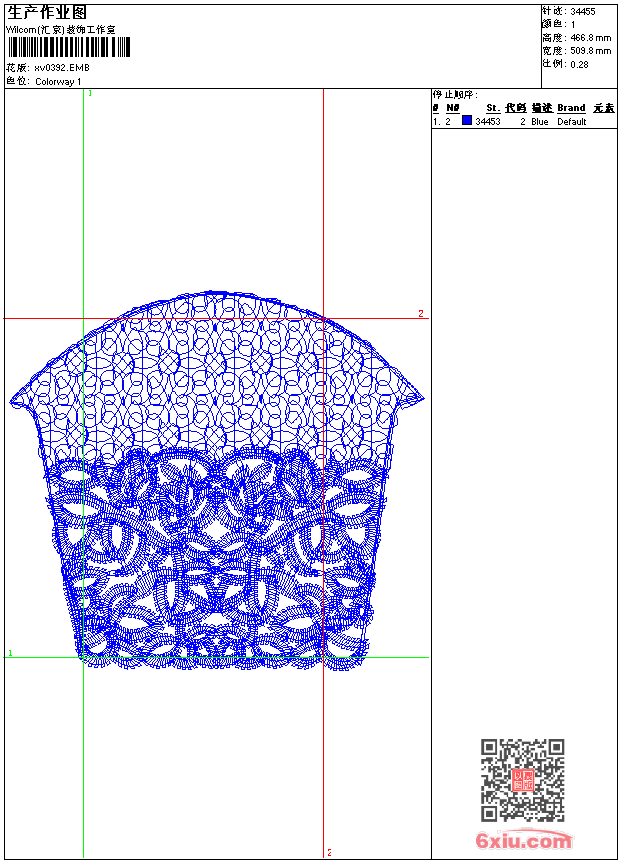
Task: Click the QR code at bottom right
Action: (x=522, y=780)
